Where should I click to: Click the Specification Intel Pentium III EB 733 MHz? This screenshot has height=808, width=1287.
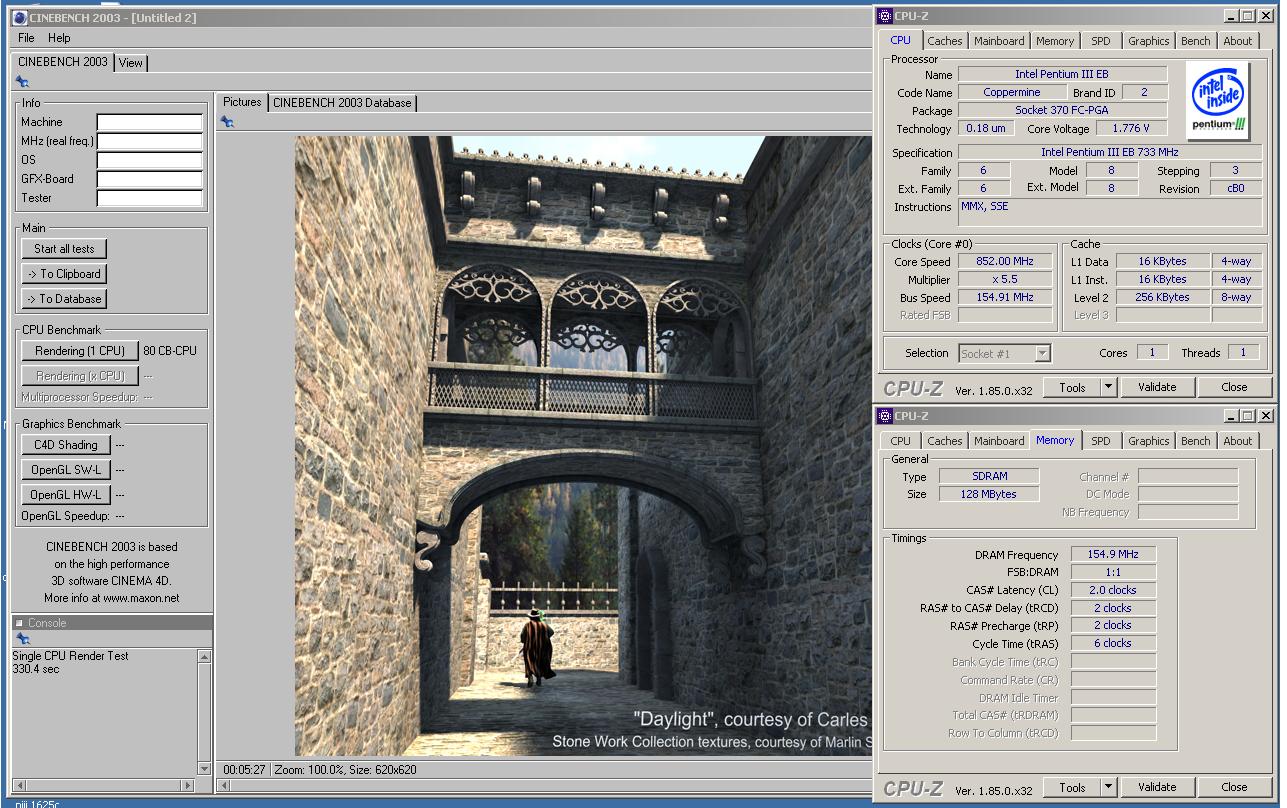tap(1110, 153)
